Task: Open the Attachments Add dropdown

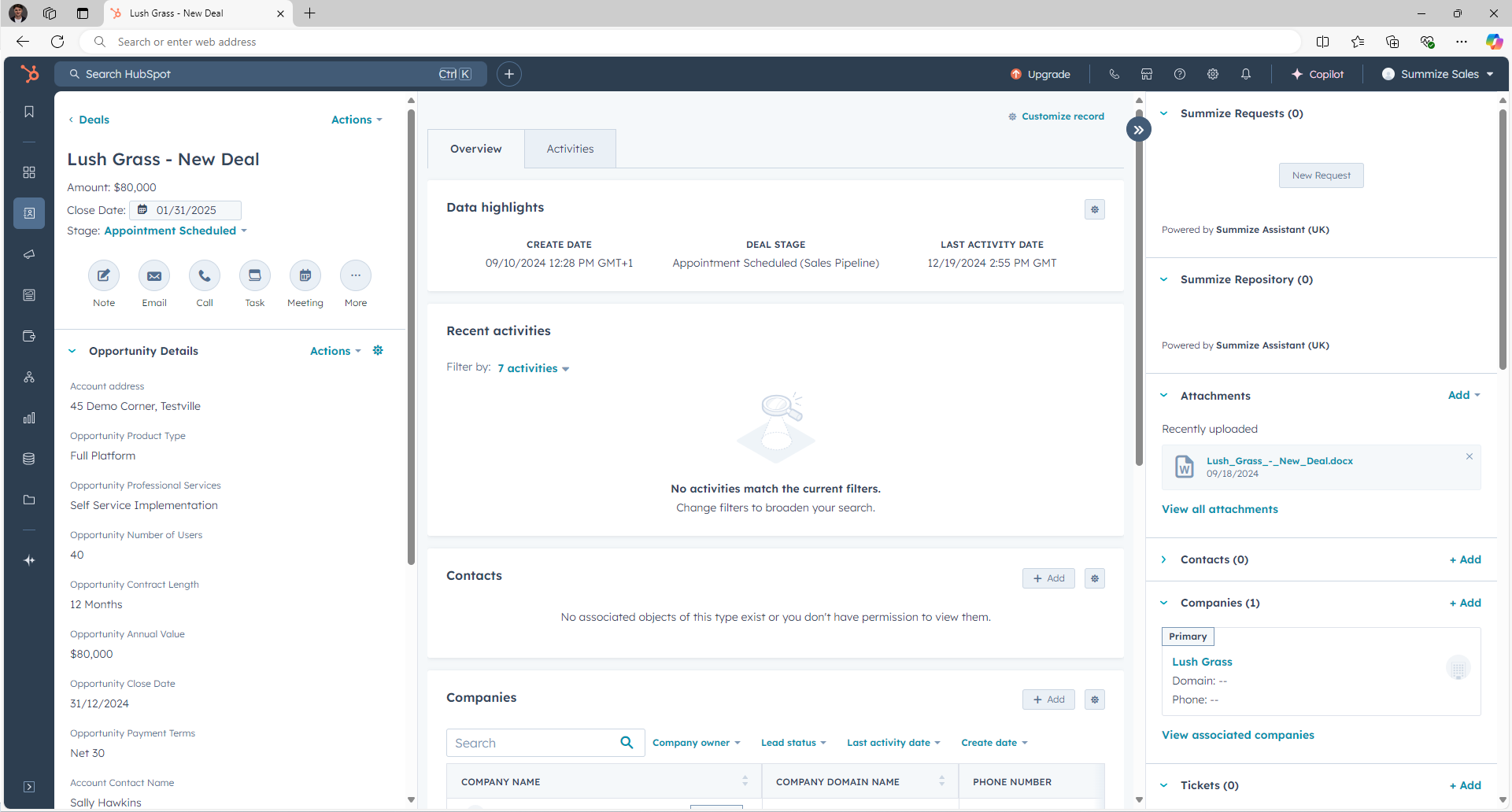Action: coord(1464,395)
